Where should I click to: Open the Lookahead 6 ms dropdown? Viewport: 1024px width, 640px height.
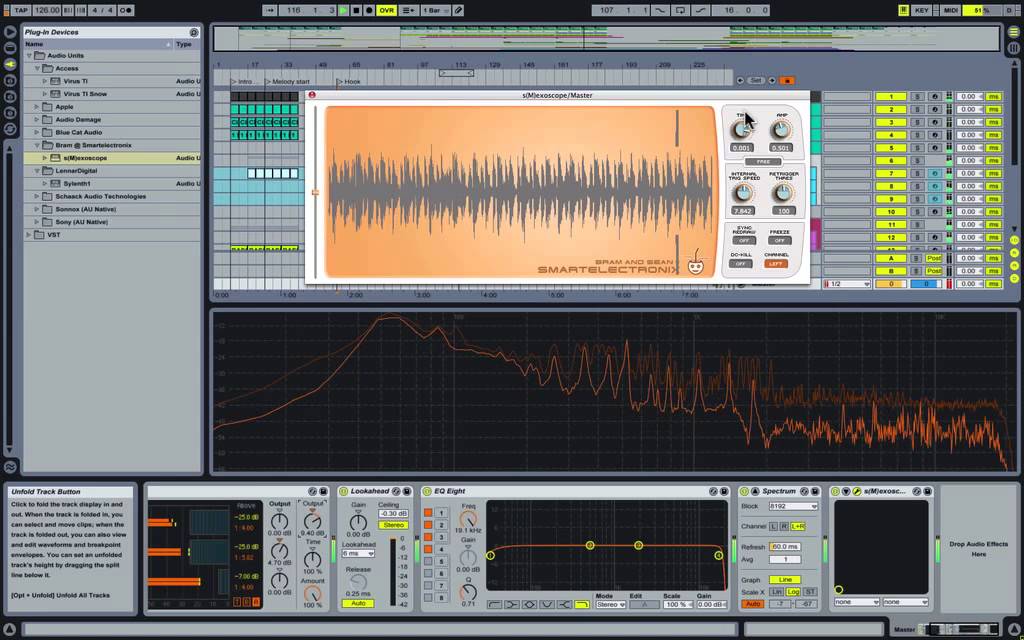[359, 554]
